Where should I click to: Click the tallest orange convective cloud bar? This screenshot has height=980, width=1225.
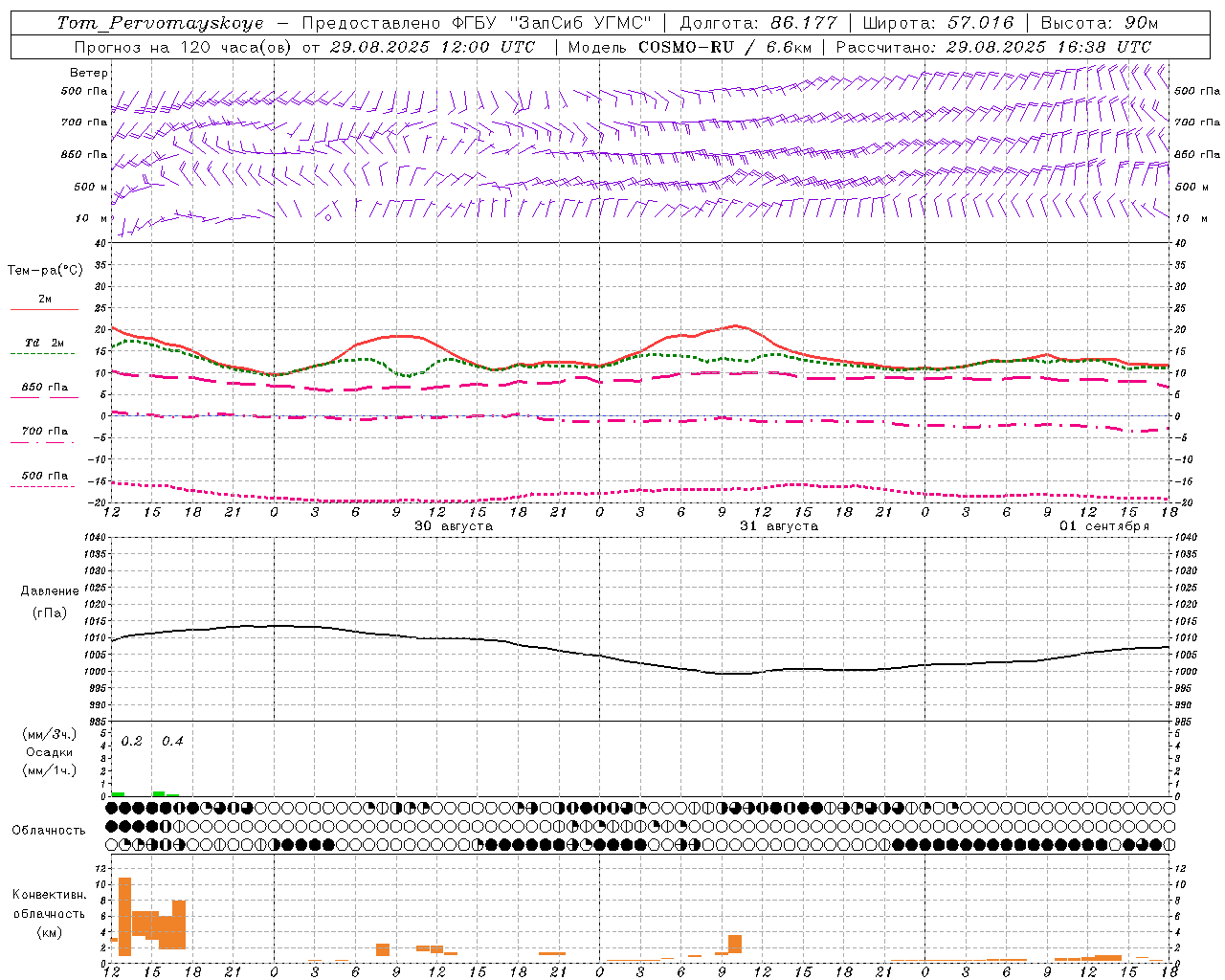(124, 916)
